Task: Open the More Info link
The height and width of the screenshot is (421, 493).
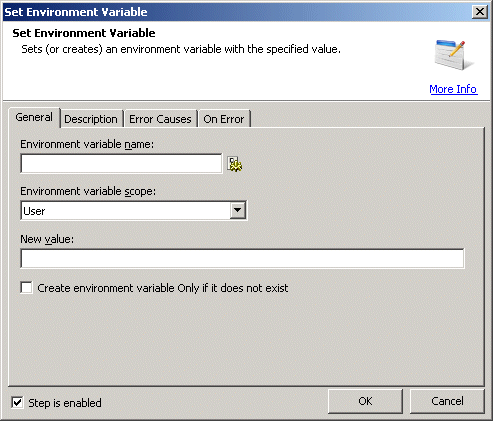Action: point(453,89)
